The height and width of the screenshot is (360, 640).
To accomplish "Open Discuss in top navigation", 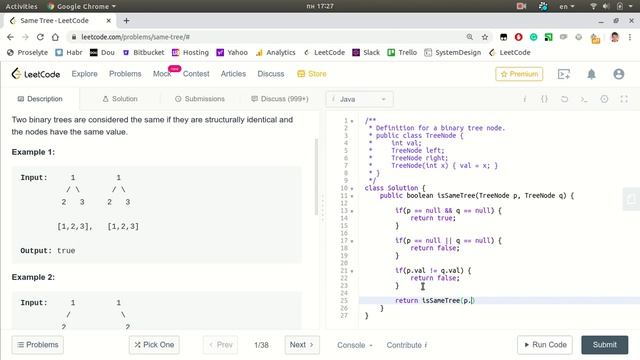I will 271,74.
